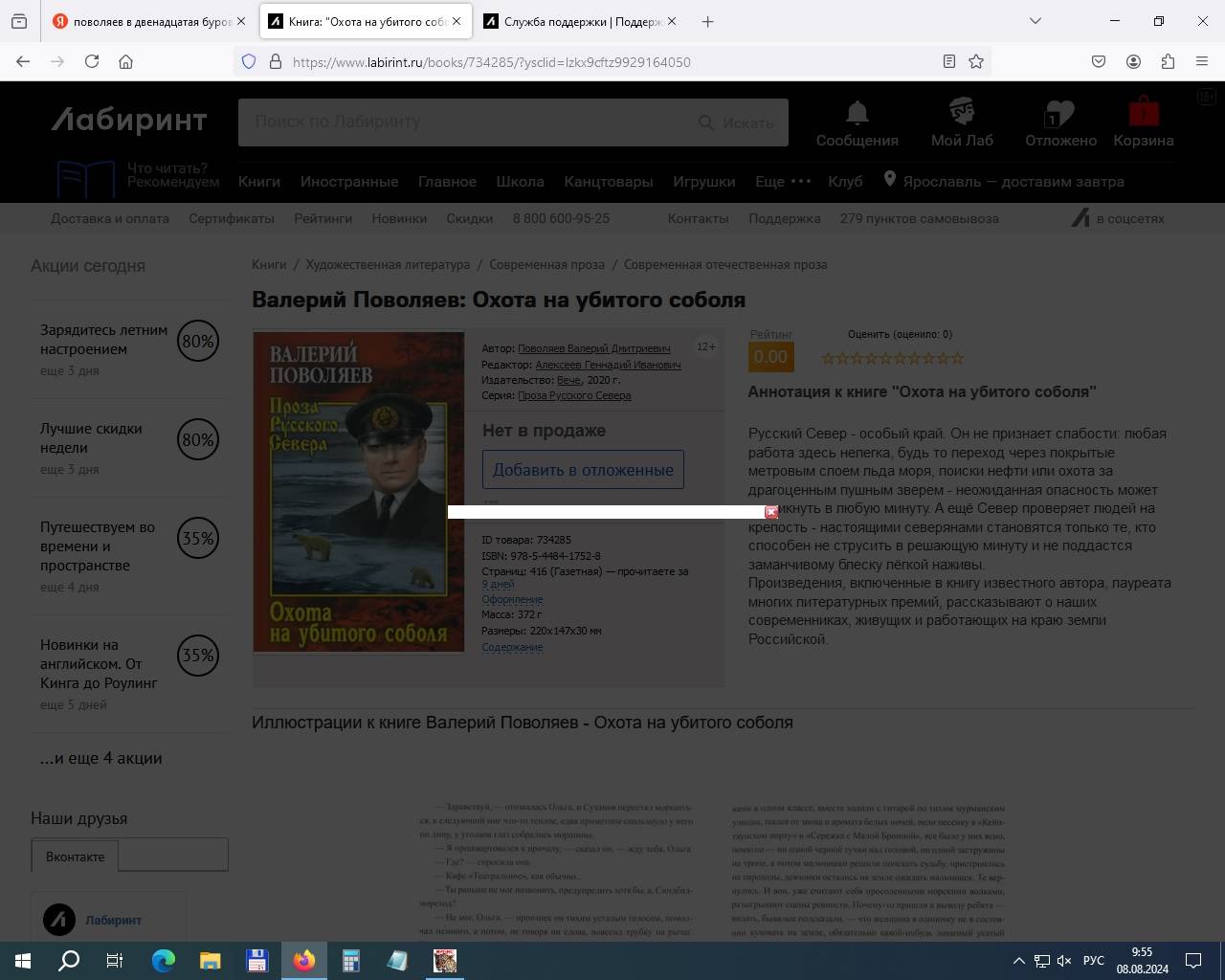Show hidden tray icons chevron
This screenshot has height=980, width=1225.
pos(1019,961)
